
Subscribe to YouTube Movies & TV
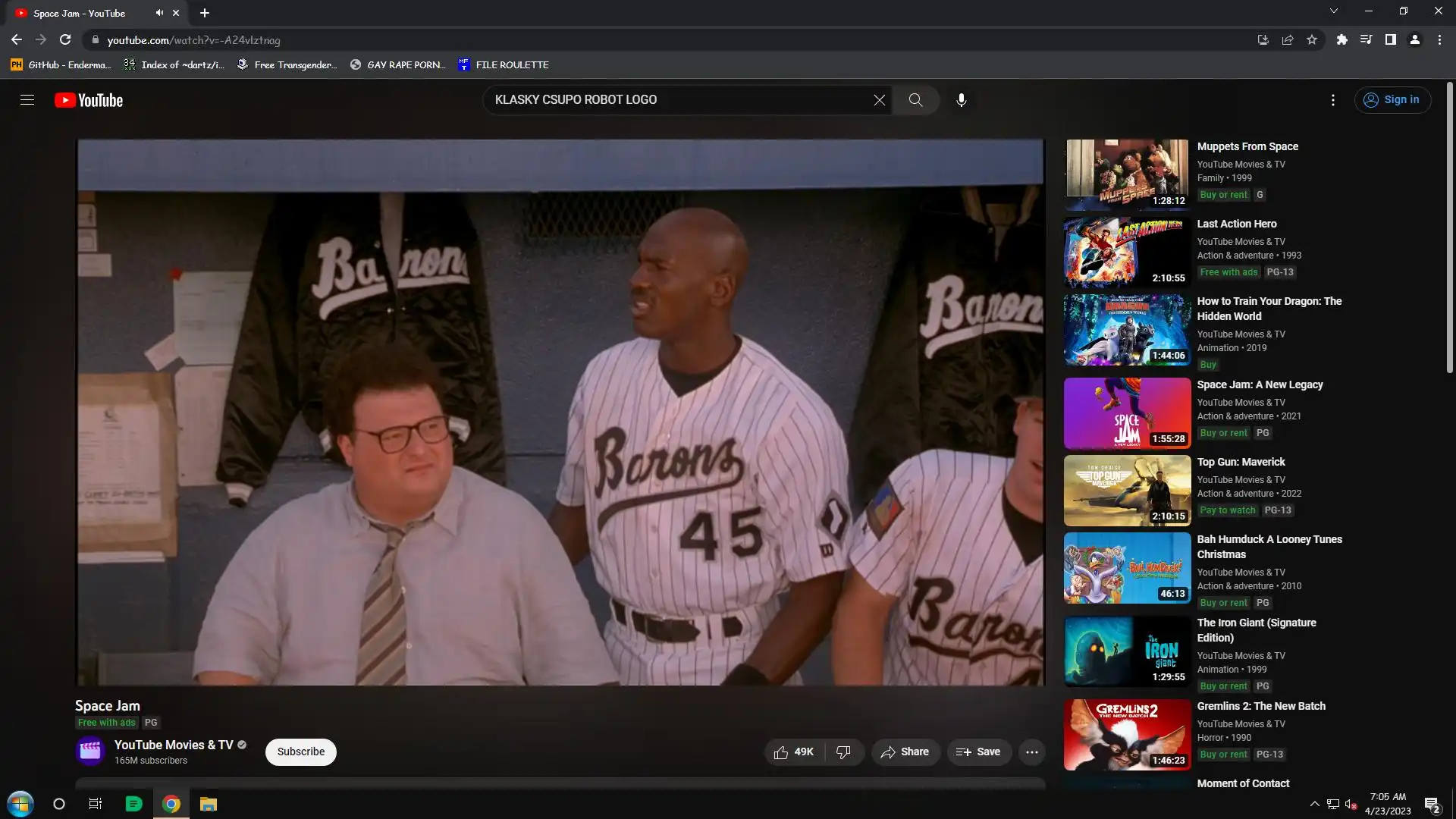(x=300, y=752)
